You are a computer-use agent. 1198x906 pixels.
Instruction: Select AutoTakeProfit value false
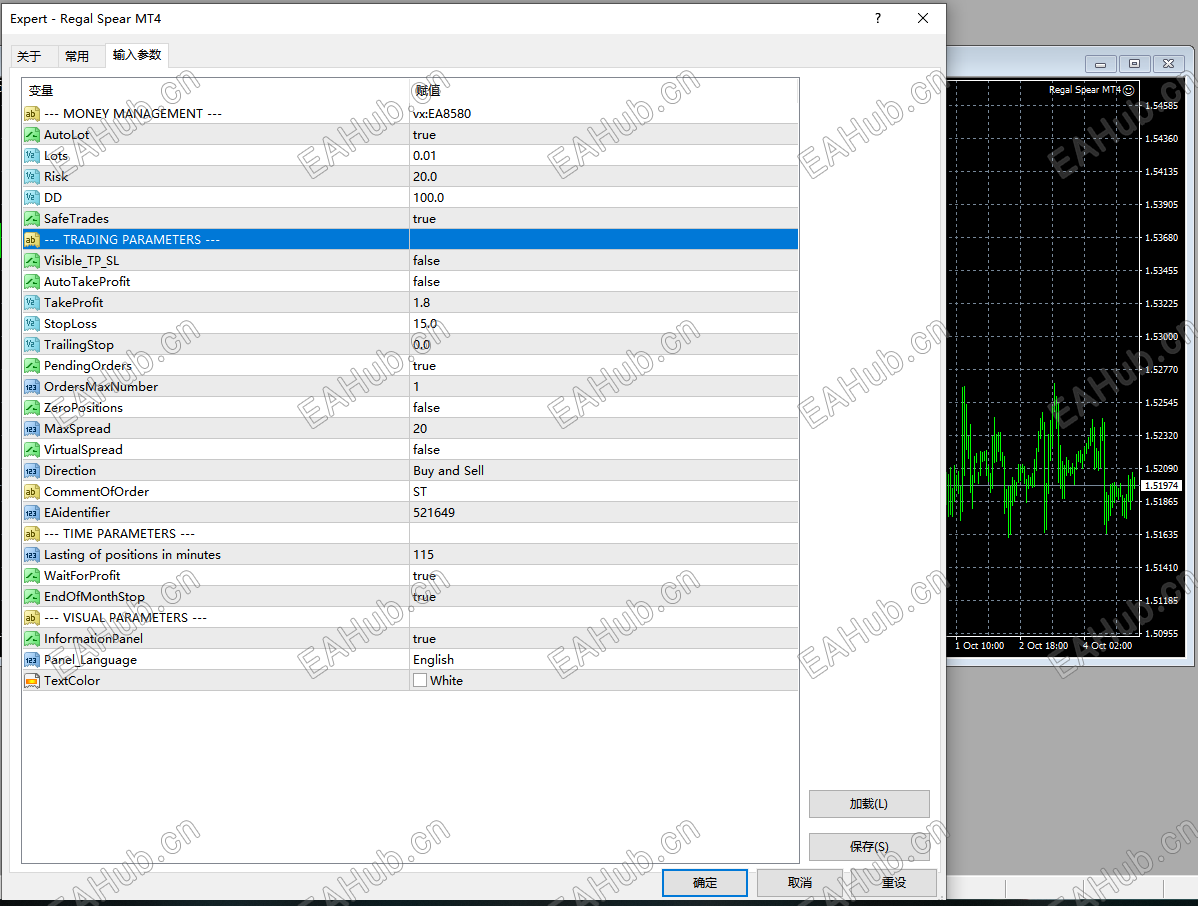point(426,282)
